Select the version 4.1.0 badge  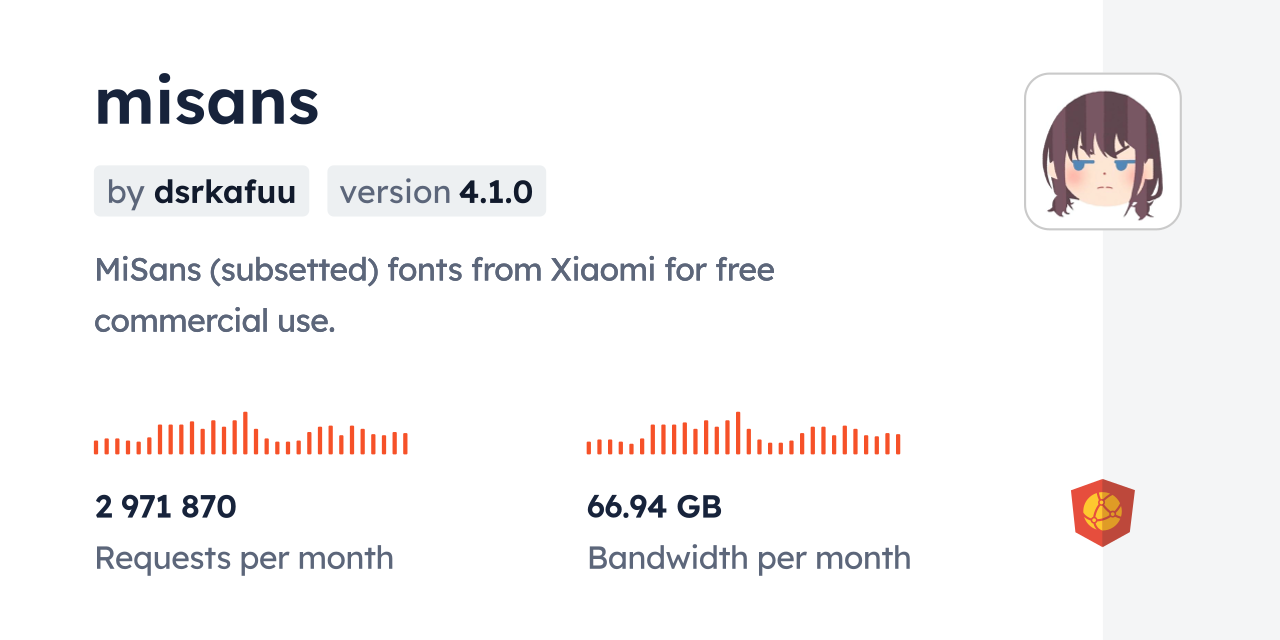(x=436, y=191)
